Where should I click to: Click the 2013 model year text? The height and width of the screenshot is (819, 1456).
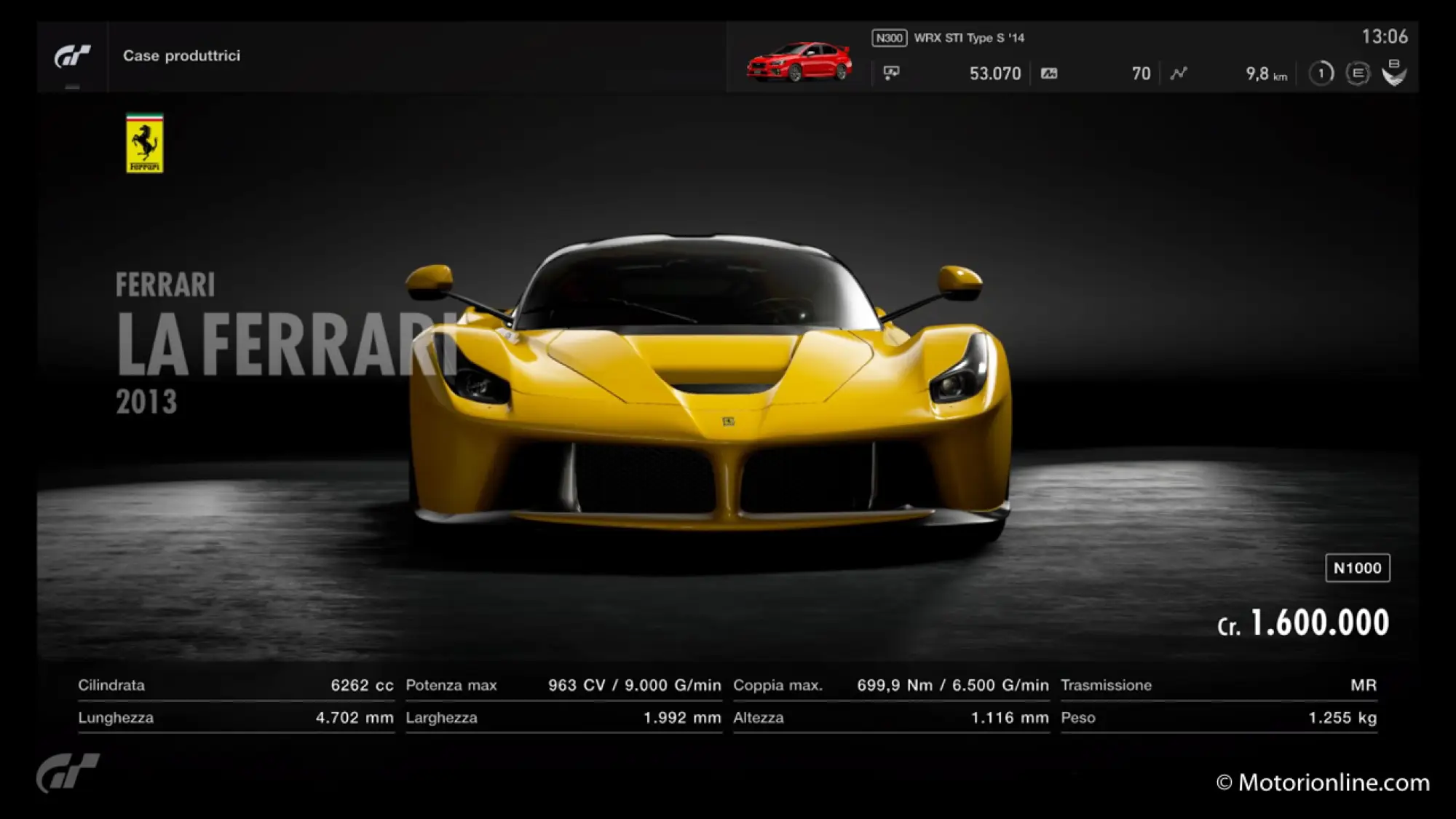click(146, 402)
